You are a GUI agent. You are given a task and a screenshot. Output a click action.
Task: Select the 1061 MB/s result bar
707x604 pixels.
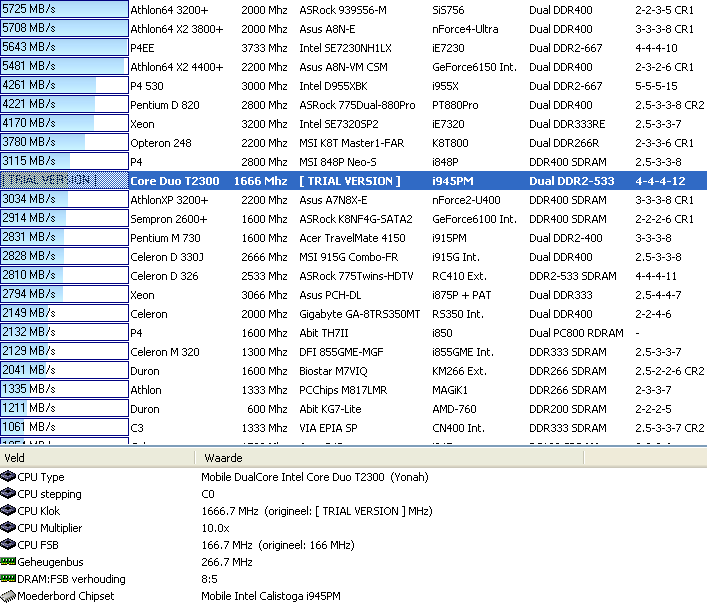64,427
